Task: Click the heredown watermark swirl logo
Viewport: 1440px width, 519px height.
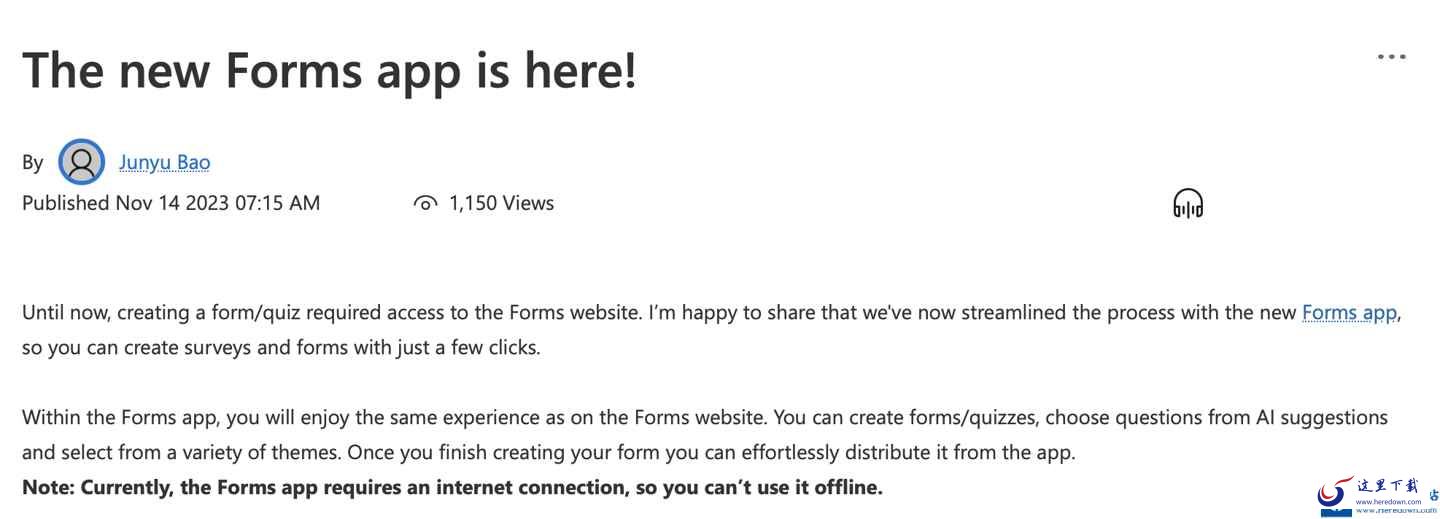Action: tap(1336, 493)
